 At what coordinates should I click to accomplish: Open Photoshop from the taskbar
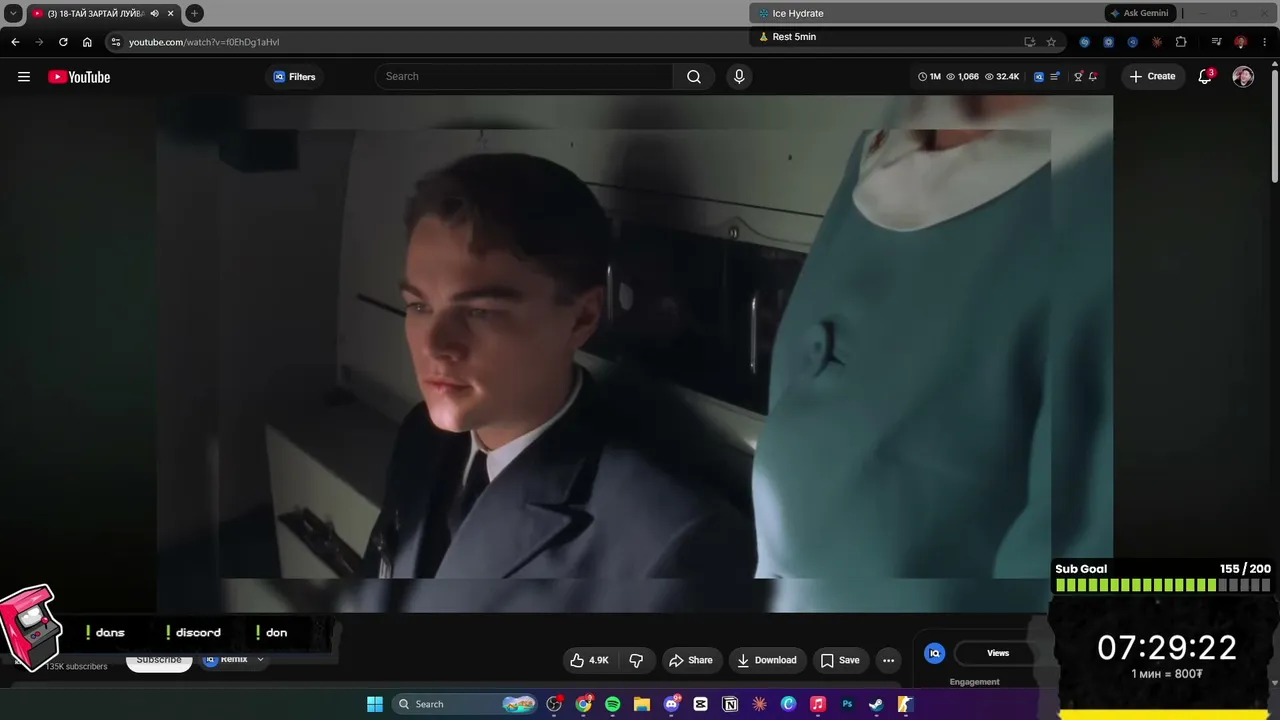(847, 704)
